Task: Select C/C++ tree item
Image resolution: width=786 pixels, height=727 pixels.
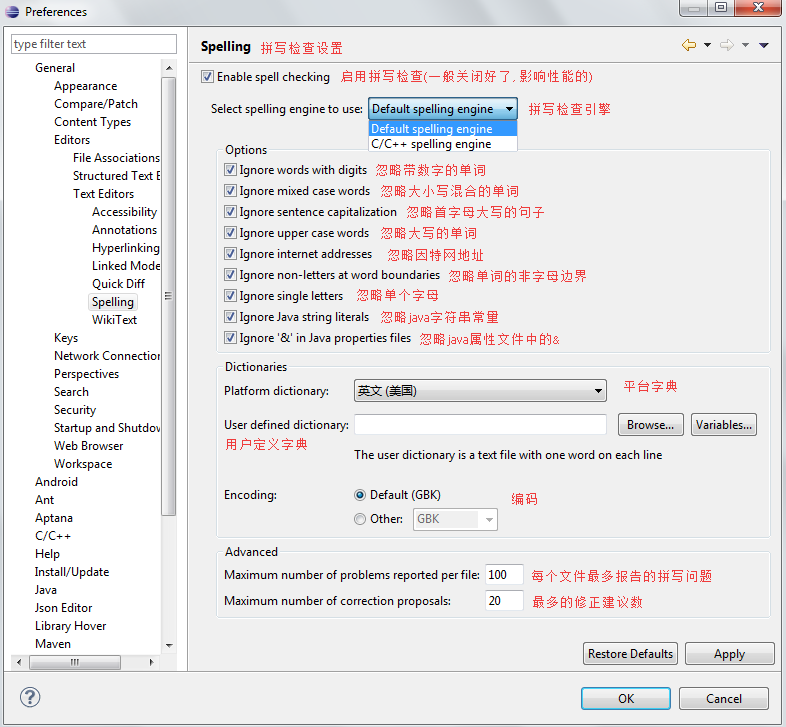Action: (53, 536)
